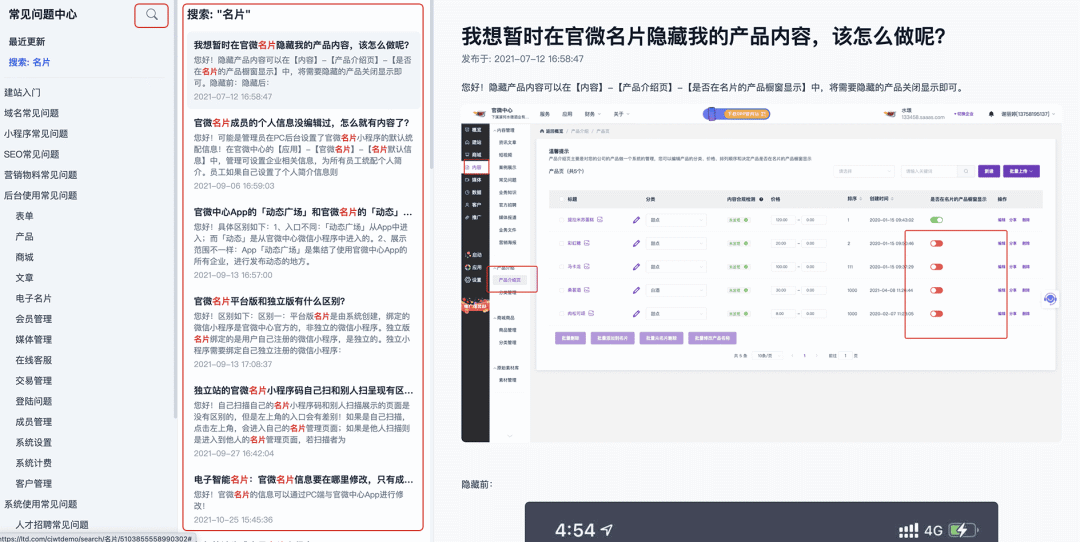Open 服务 in embedded top navigation
Viewport: 1080px width, 542px height.
pyautogui.click(x=545, y=114)
